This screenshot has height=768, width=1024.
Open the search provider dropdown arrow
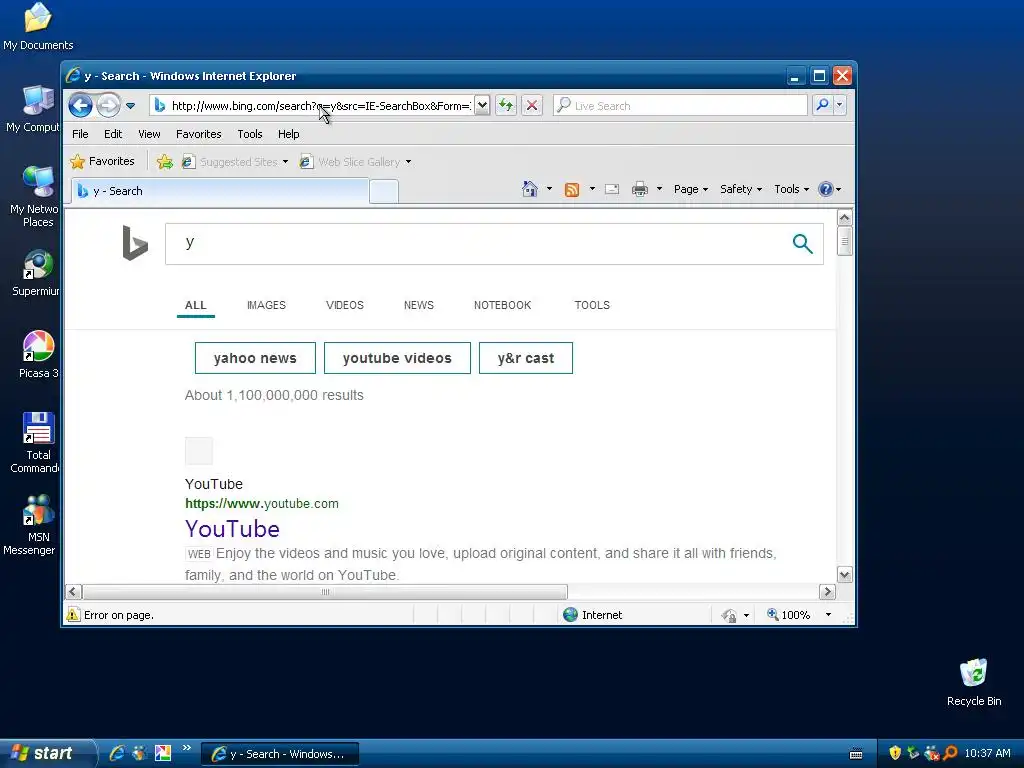[840, 105]
